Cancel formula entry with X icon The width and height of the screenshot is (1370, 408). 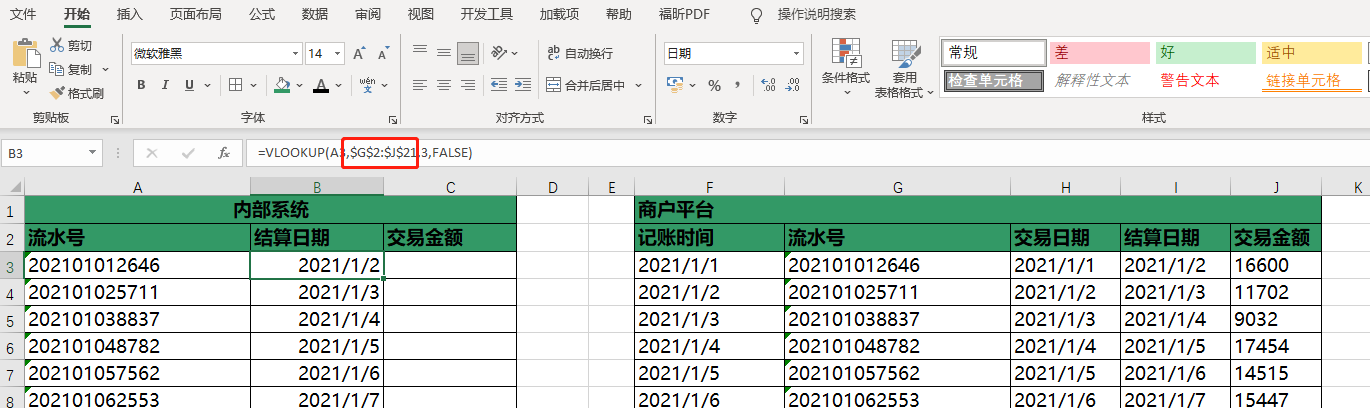click(152, 153)
